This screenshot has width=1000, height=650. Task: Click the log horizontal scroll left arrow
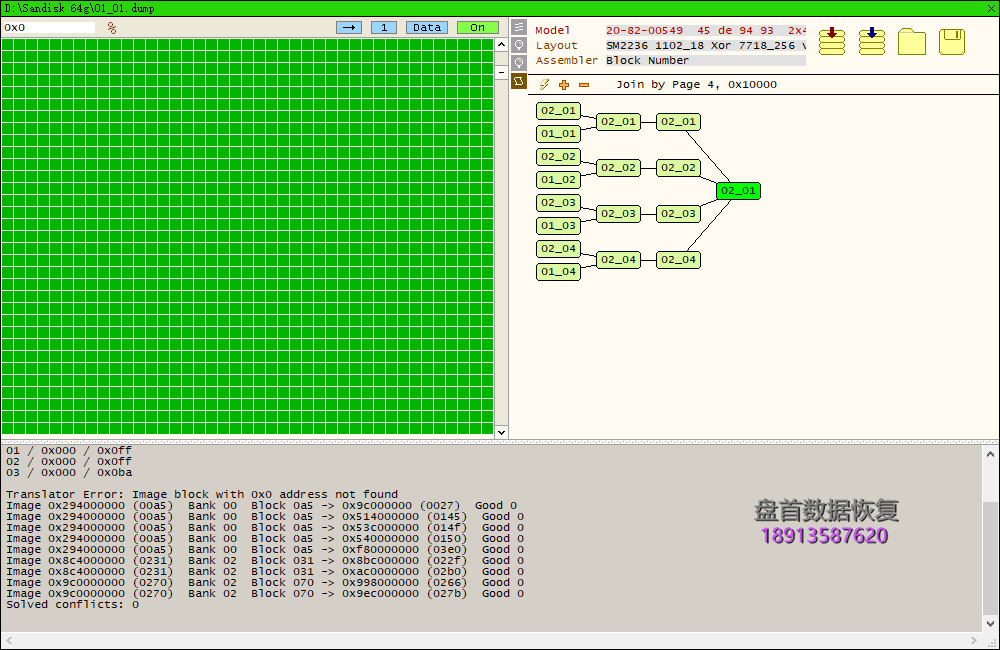point(9,640)
